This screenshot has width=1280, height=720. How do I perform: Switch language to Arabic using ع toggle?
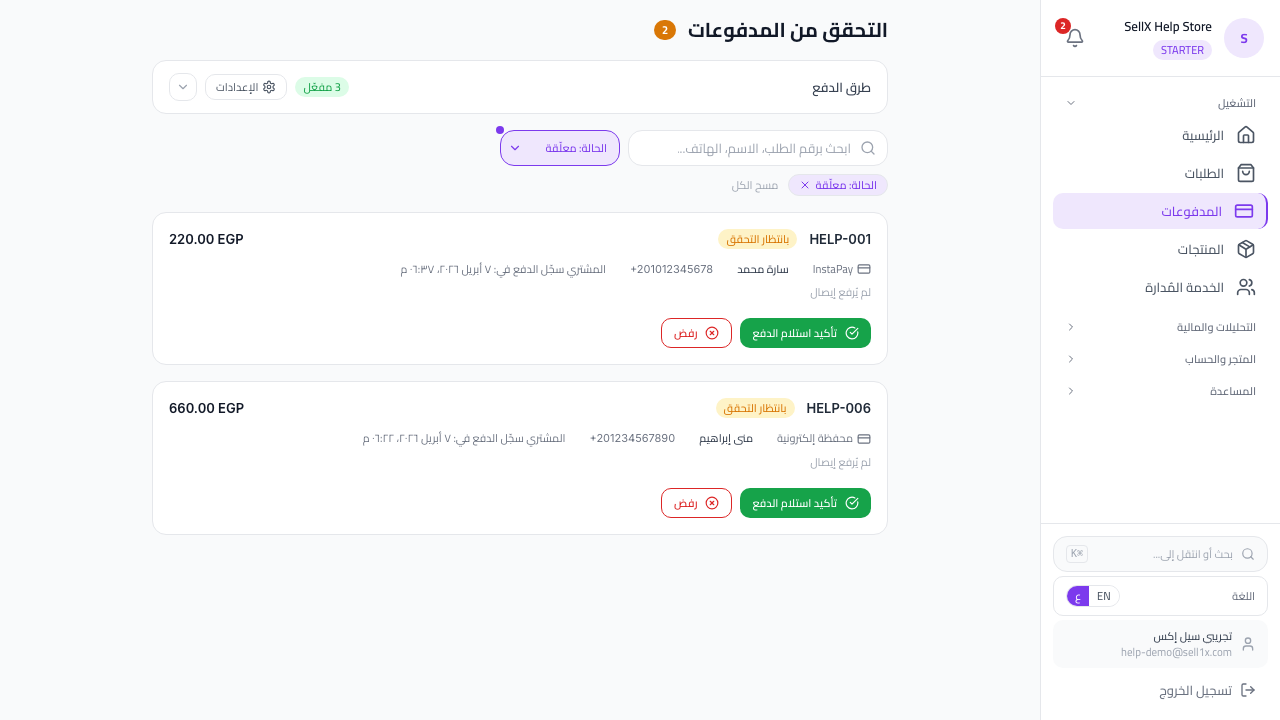(1078, 596)
